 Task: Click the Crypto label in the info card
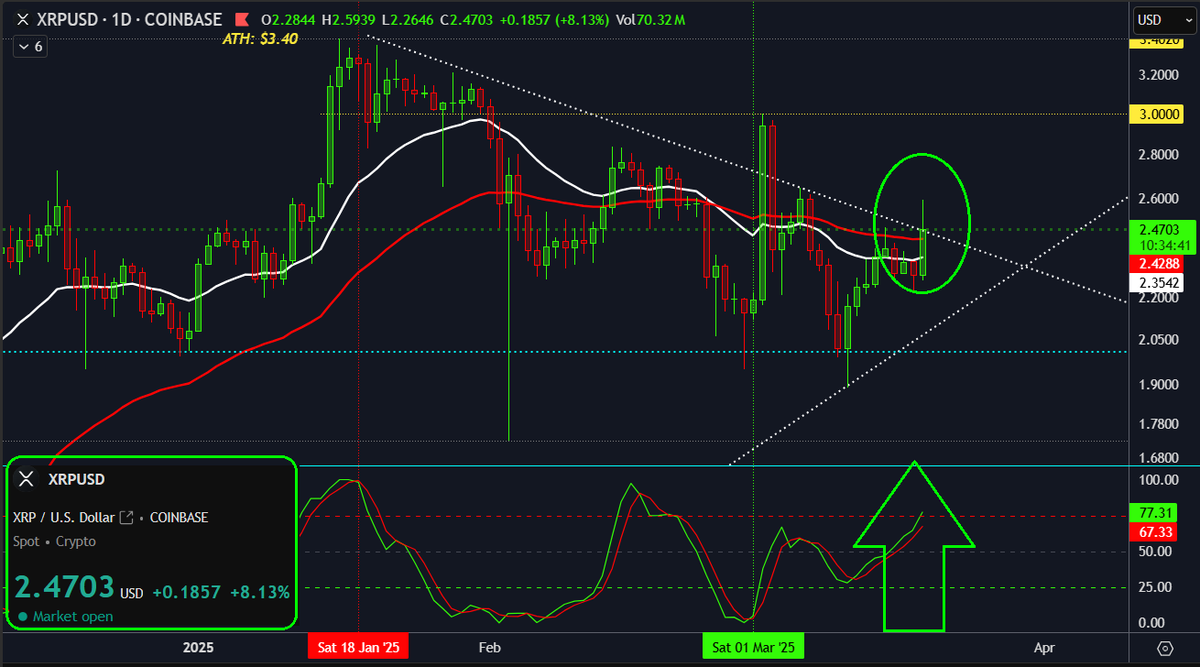75,541
